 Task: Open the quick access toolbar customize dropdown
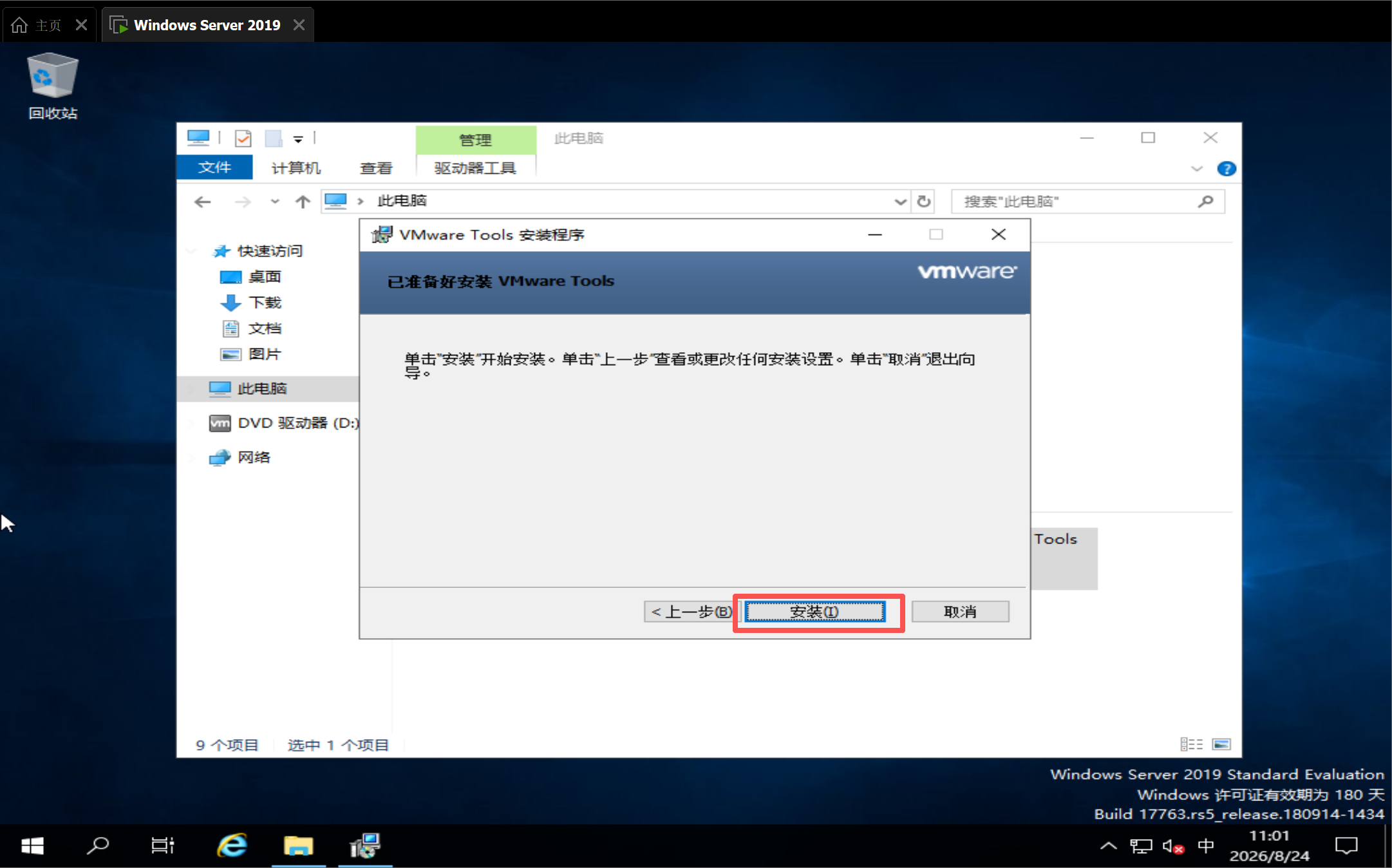click(x=298, y=139)
